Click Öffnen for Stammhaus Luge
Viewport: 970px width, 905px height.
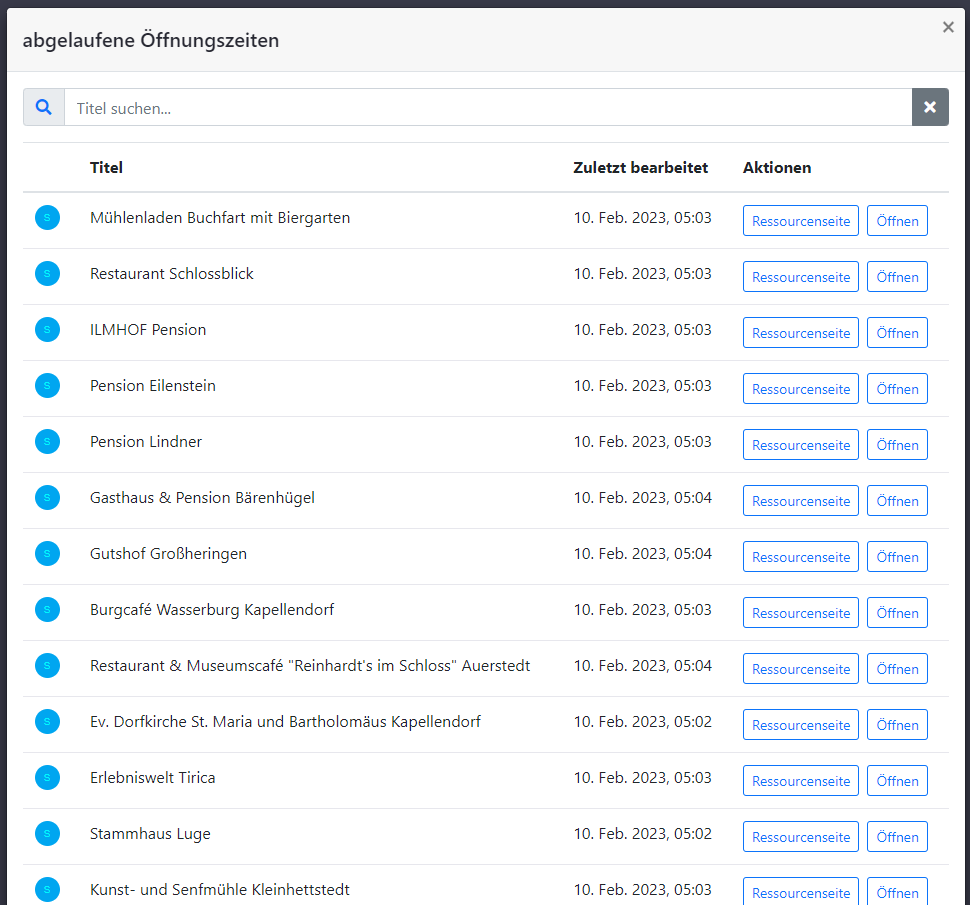(x=897, y=836)
